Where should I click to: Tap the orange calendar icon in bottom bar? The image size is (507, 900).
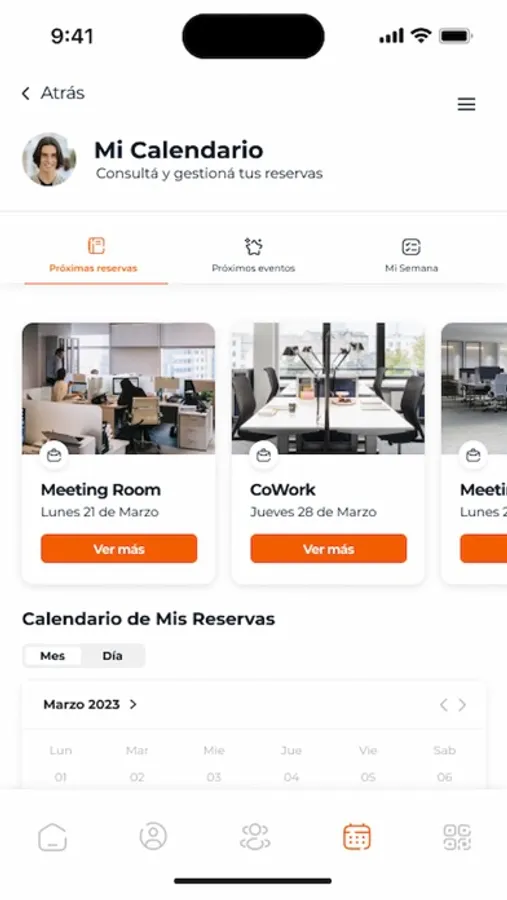coord(357,836)
